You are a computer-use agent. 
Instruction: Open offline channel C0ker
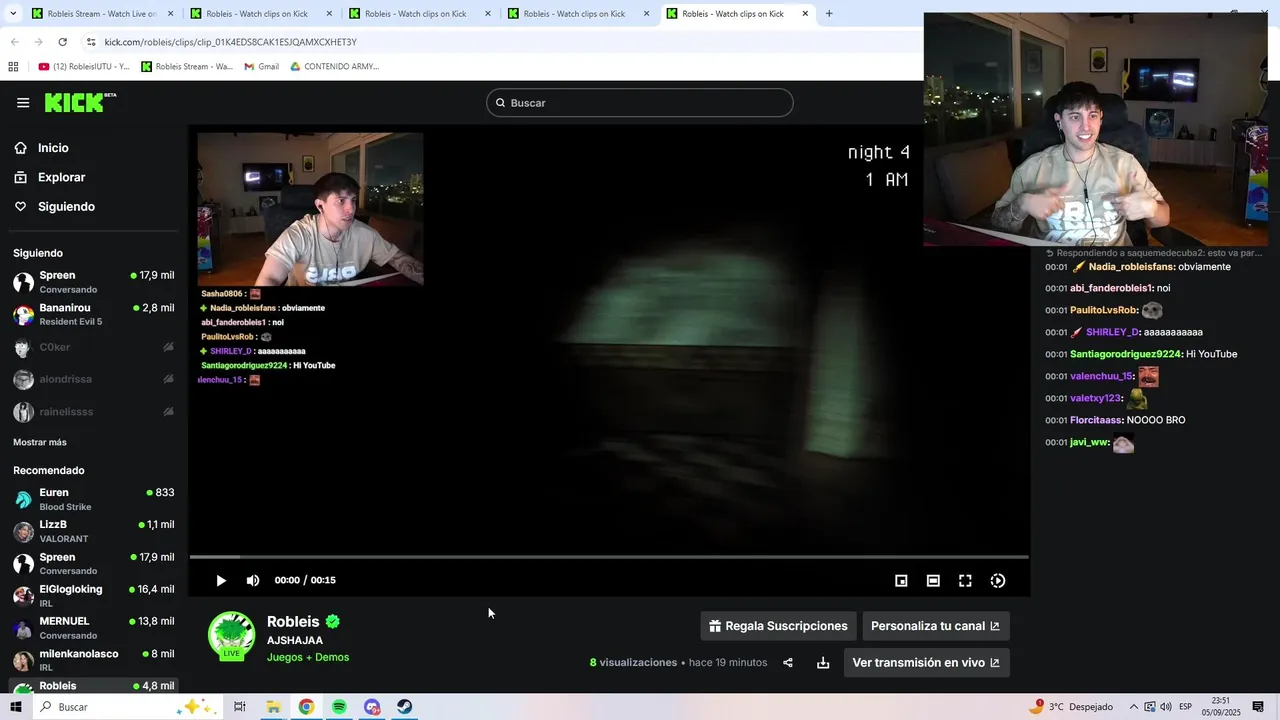[x=94, y=347]
